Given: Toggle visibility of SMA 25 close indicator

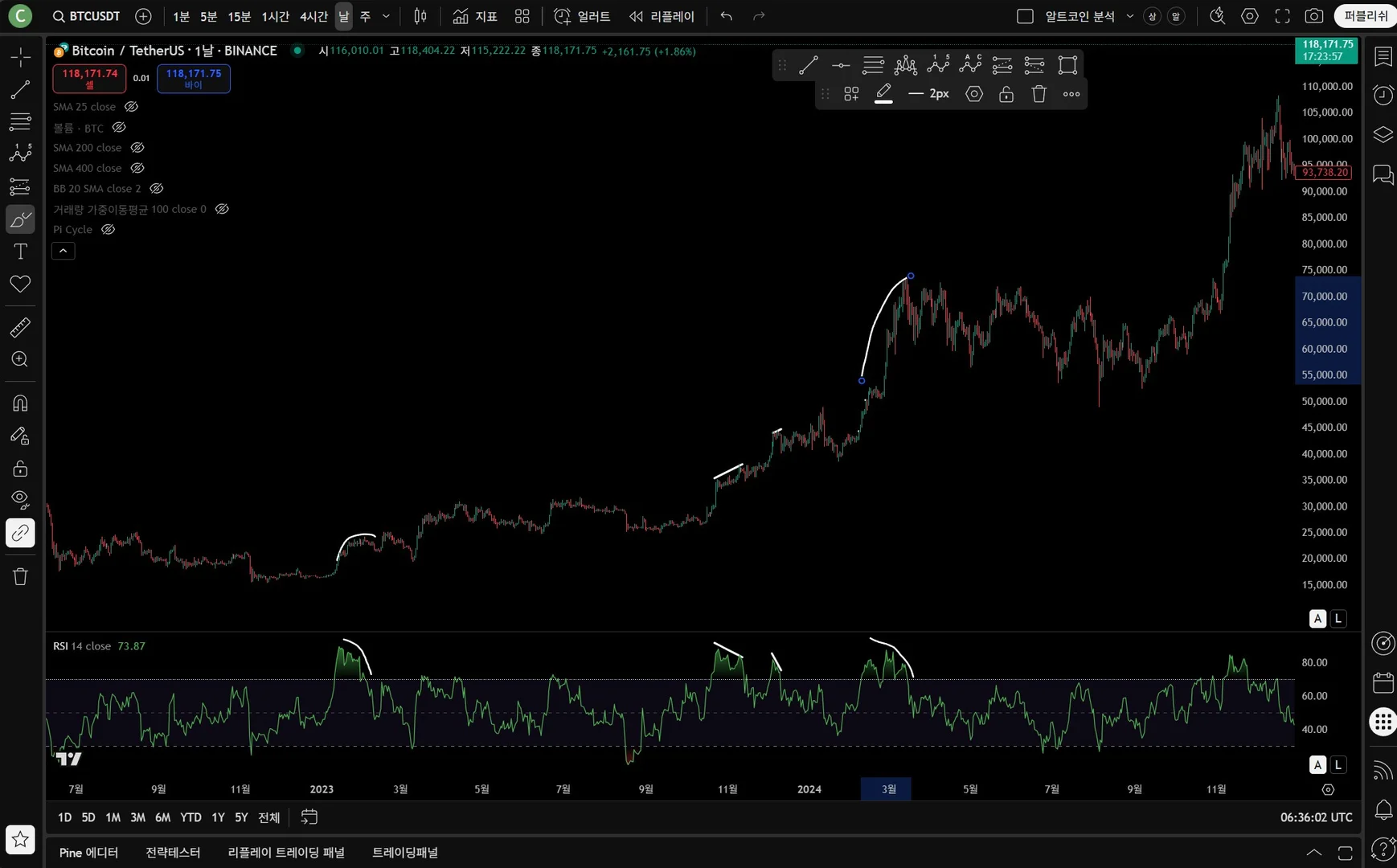Looking at the screenshot, I should [131, 107].
